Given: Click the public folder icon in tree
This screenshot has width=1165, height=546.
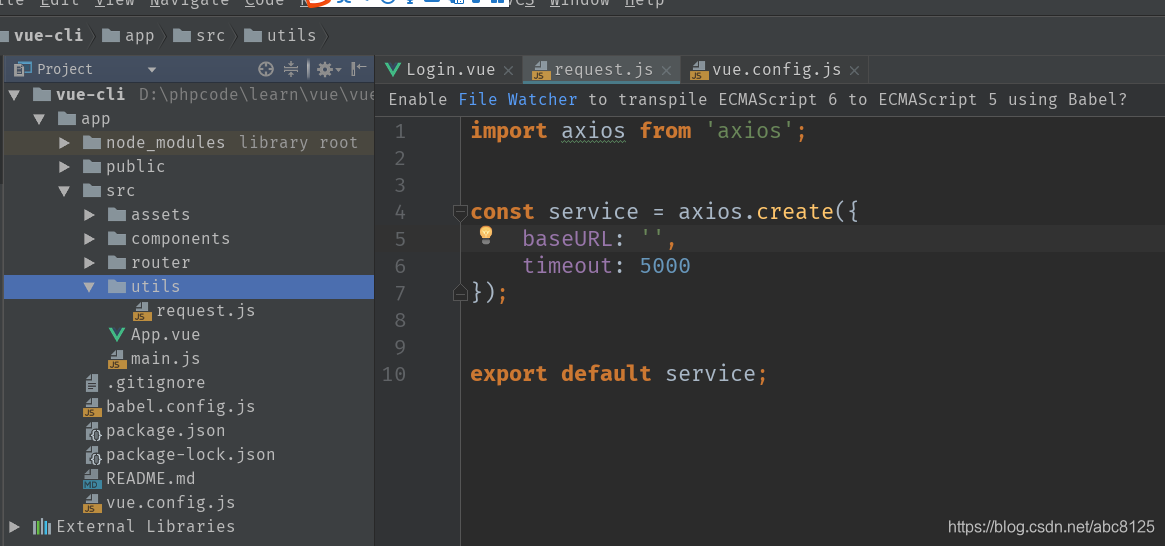Looking at the screenshot, I should pyautogui.click(x=91, y=166).
